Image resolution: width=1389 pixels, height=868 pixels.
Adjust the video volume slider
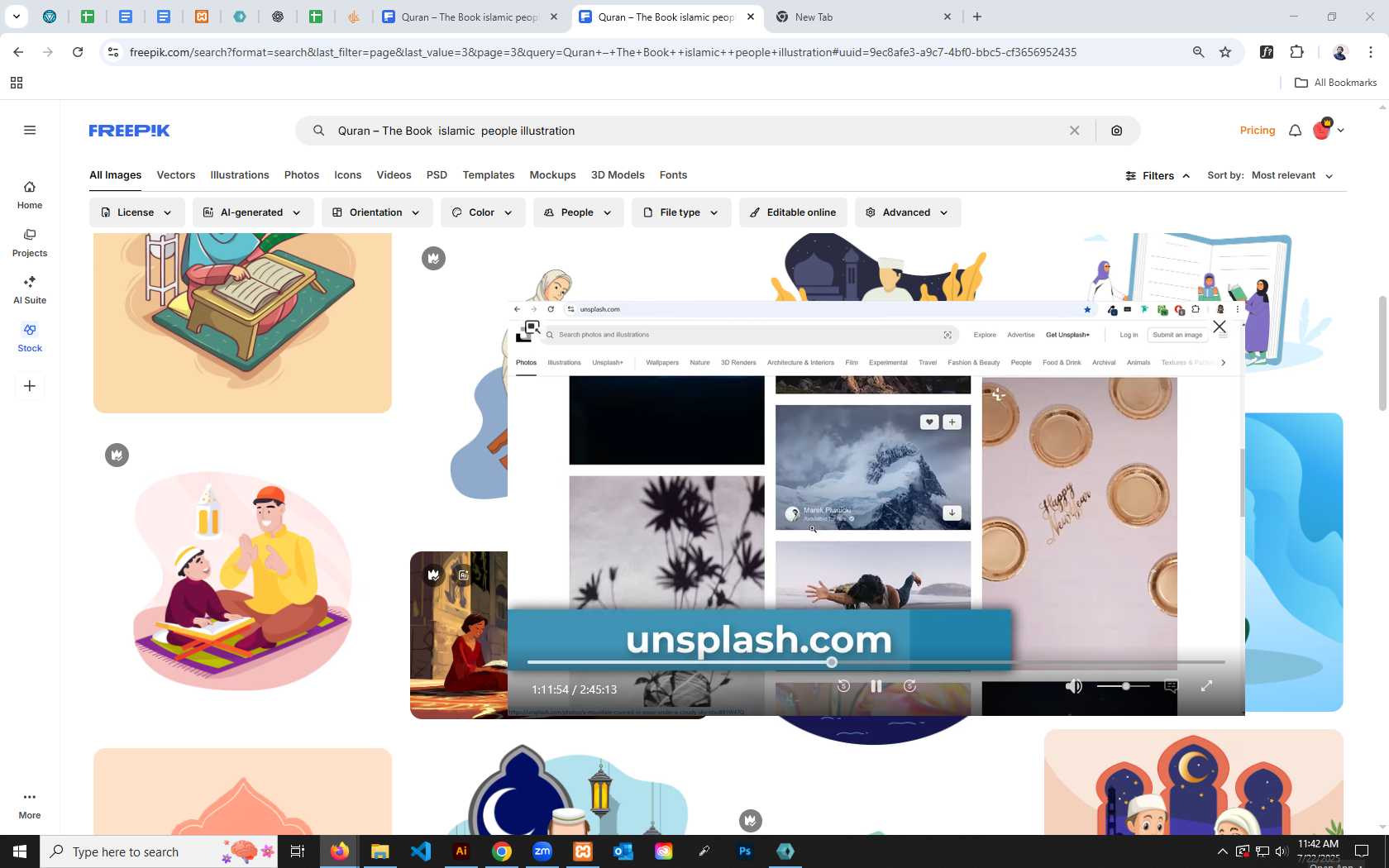pyautogui.click(x=1124, y=686)
